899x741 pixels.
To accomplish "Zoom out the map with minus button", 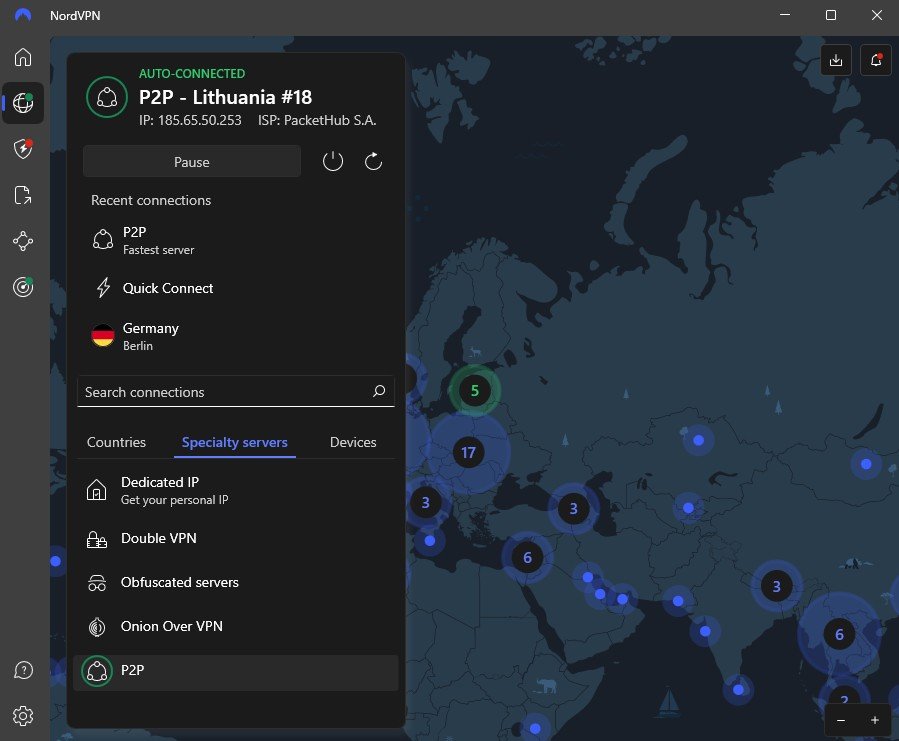I will click(841, 720).
